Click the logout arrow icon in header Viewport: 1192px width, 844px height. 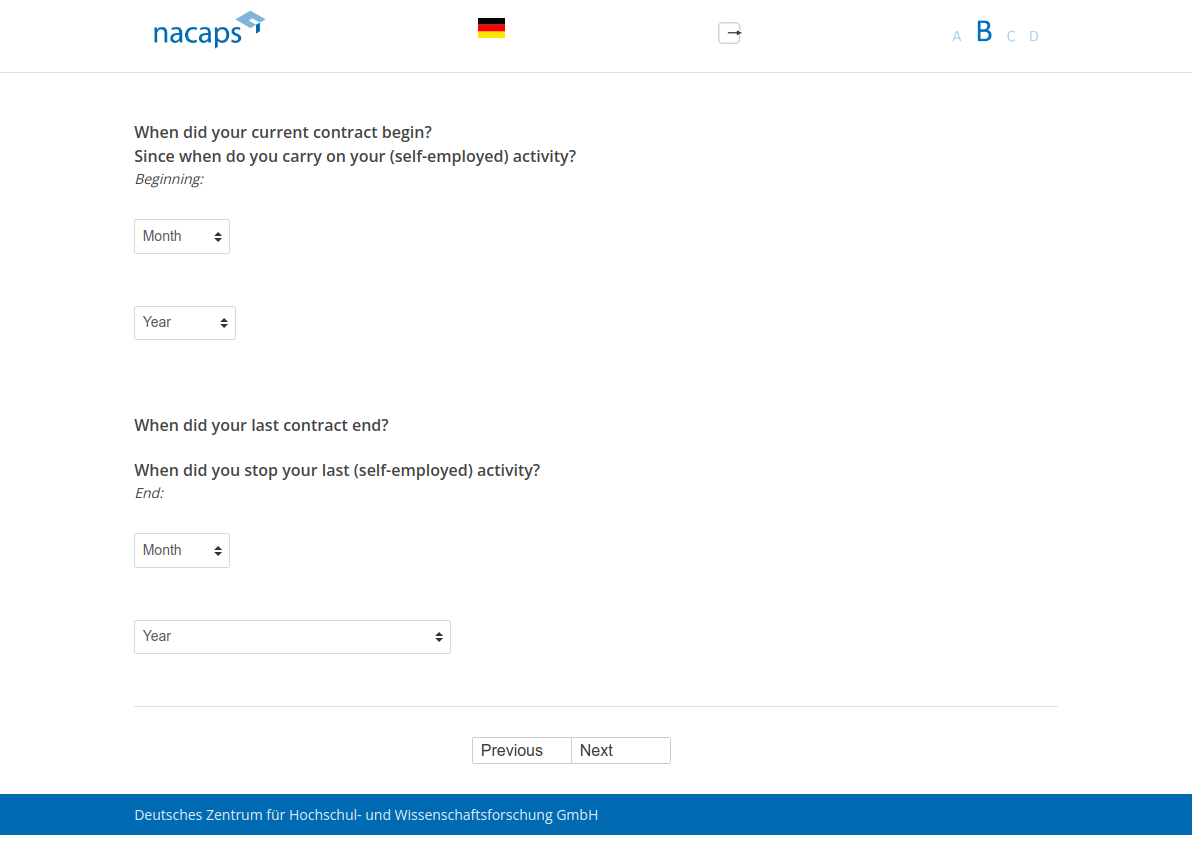tap(730, 33)
